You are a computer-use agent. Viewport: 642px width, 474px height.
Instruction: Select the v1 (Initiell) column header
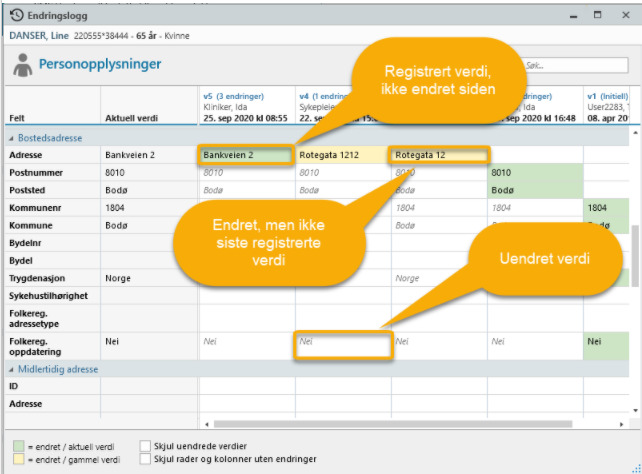pos(606,105)
